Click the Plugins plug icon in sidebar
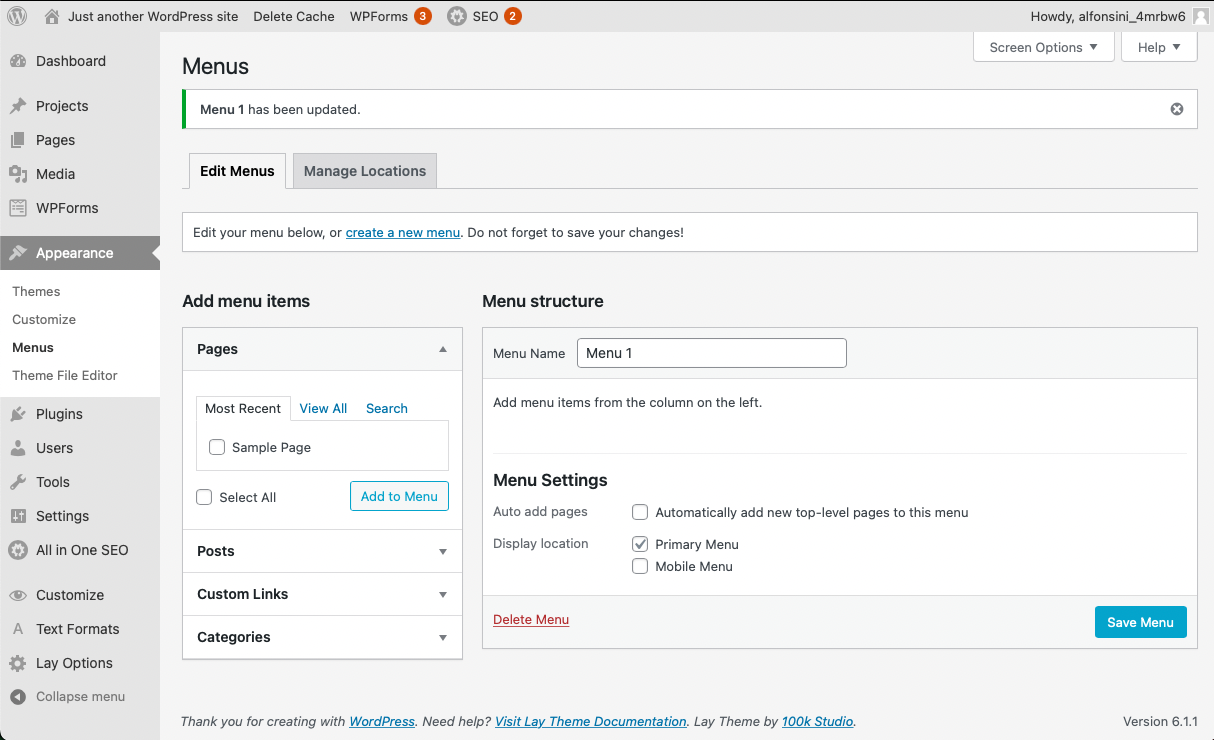Image resolution: width=1214 pixels, height=740 pixels. 18,414
